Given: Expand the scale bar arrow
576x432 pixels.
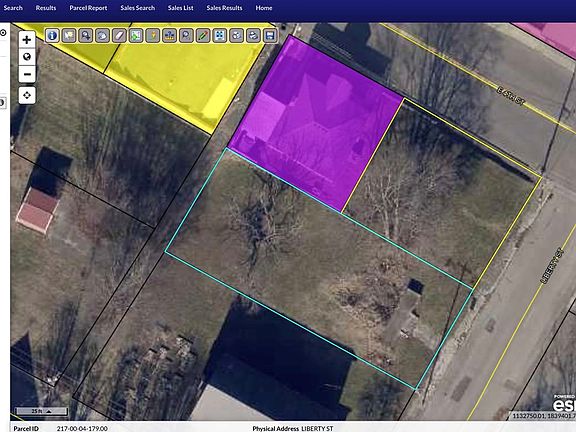Looking at the screenshot, I should coord(49,411).
